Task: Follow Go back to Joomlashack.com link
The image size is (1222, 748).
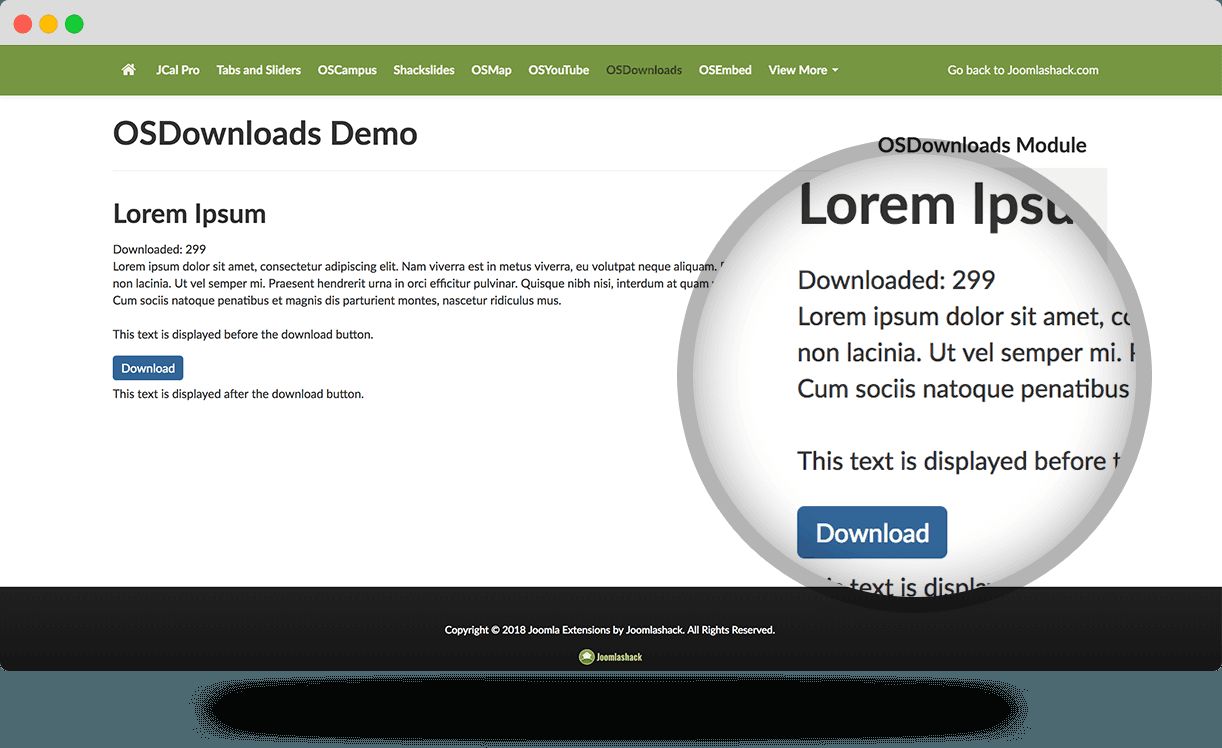Action: pyautogui.click(x=1023, y=70)
